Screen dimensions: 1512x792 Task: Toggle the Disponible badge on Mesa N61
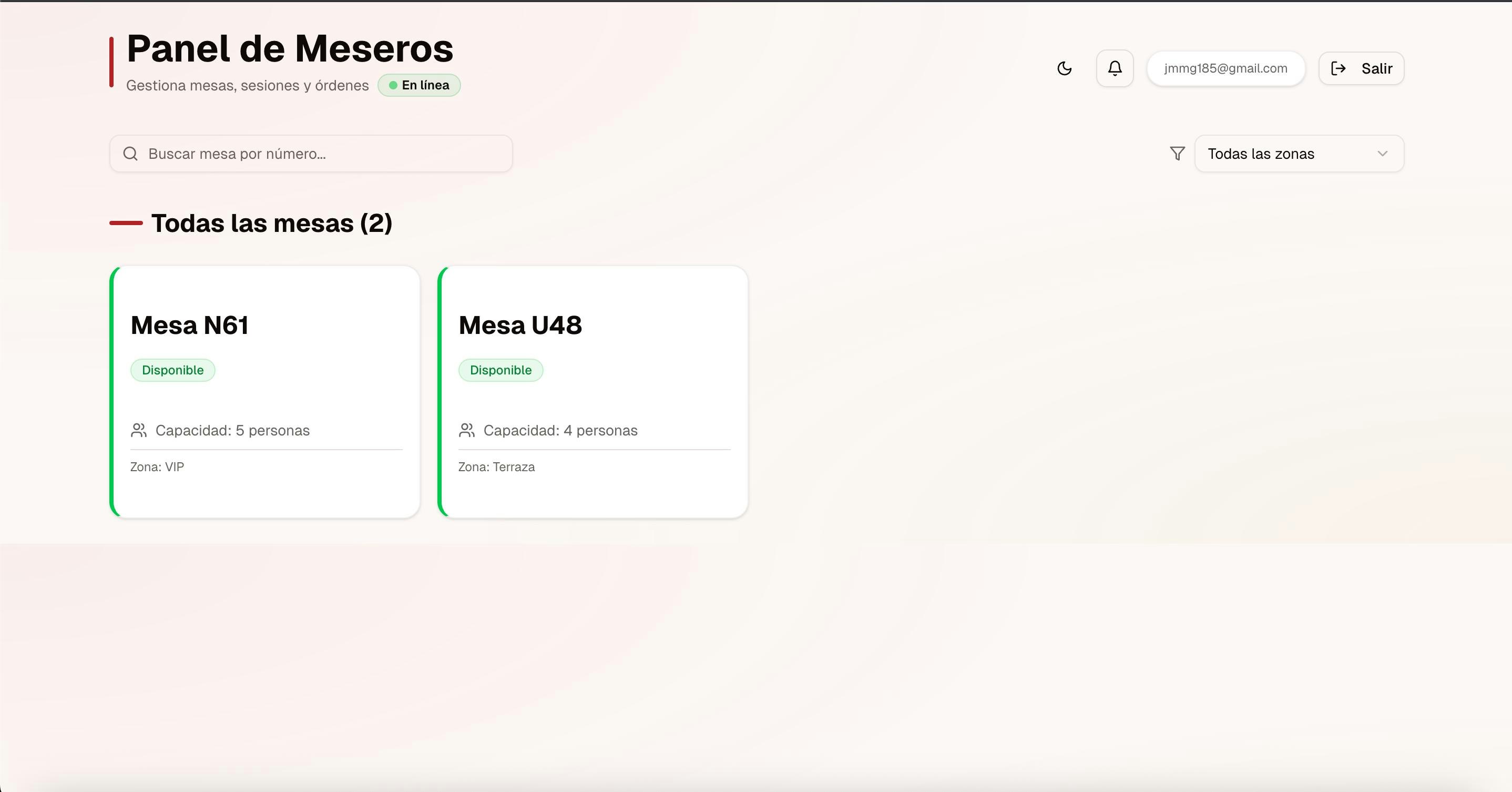[x=172, y=370]
